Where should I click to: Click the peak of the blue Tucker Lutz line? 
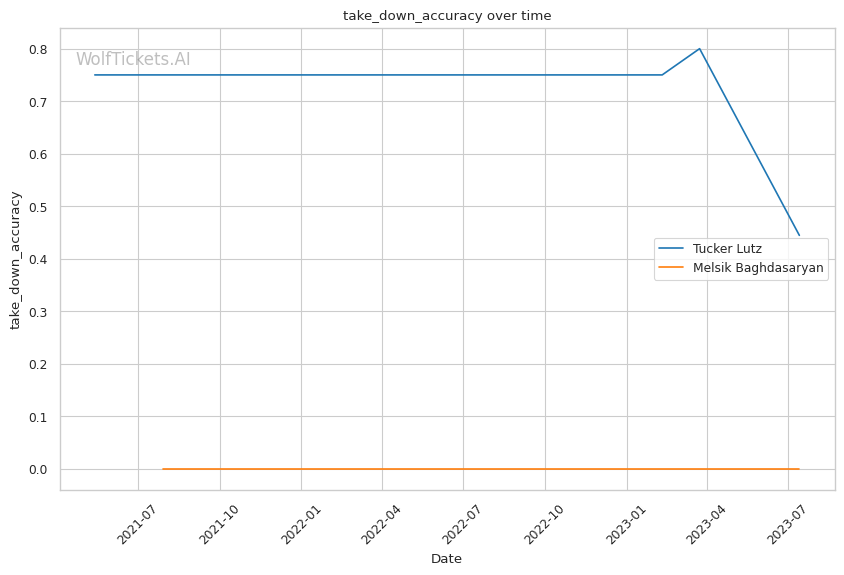[x=699, y=49]
